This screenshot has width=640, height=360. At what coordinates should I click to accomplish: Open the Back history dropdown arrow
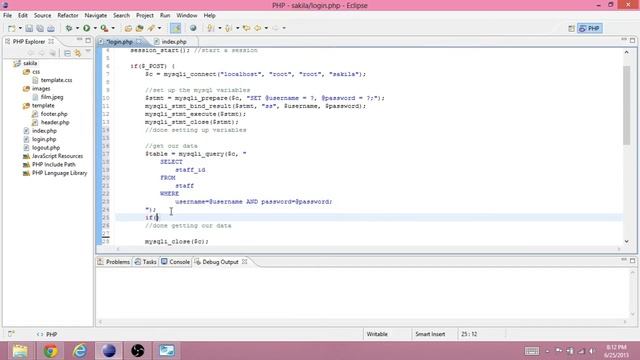pos(266,28)
